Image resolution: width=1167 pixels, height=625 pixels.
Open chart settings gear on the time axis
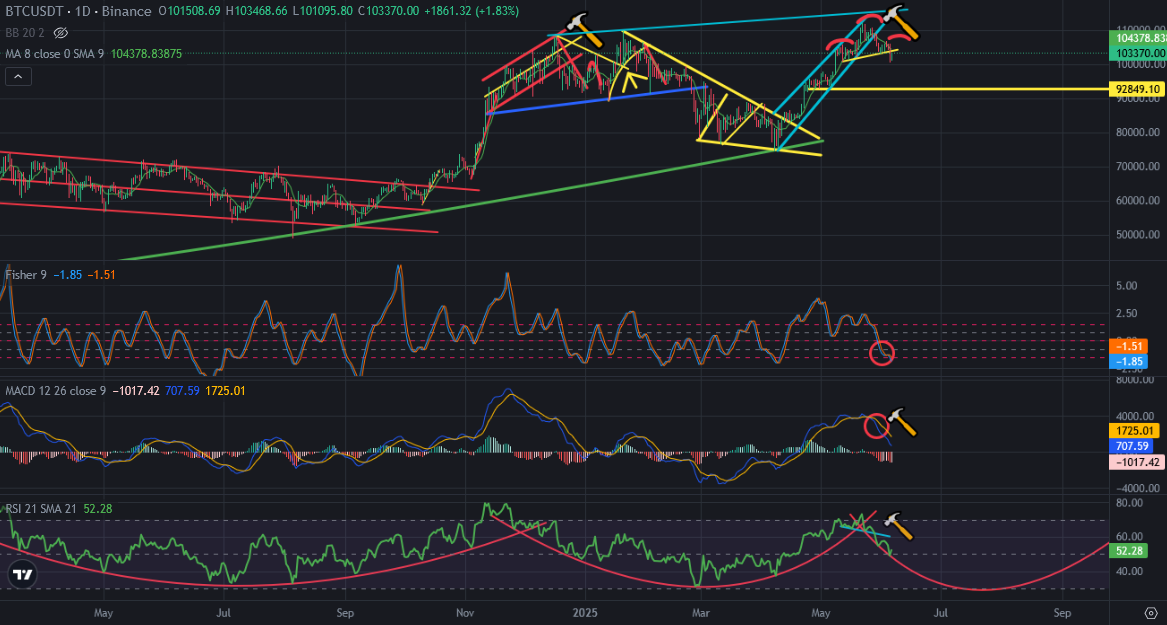(x=1149, y=615)
